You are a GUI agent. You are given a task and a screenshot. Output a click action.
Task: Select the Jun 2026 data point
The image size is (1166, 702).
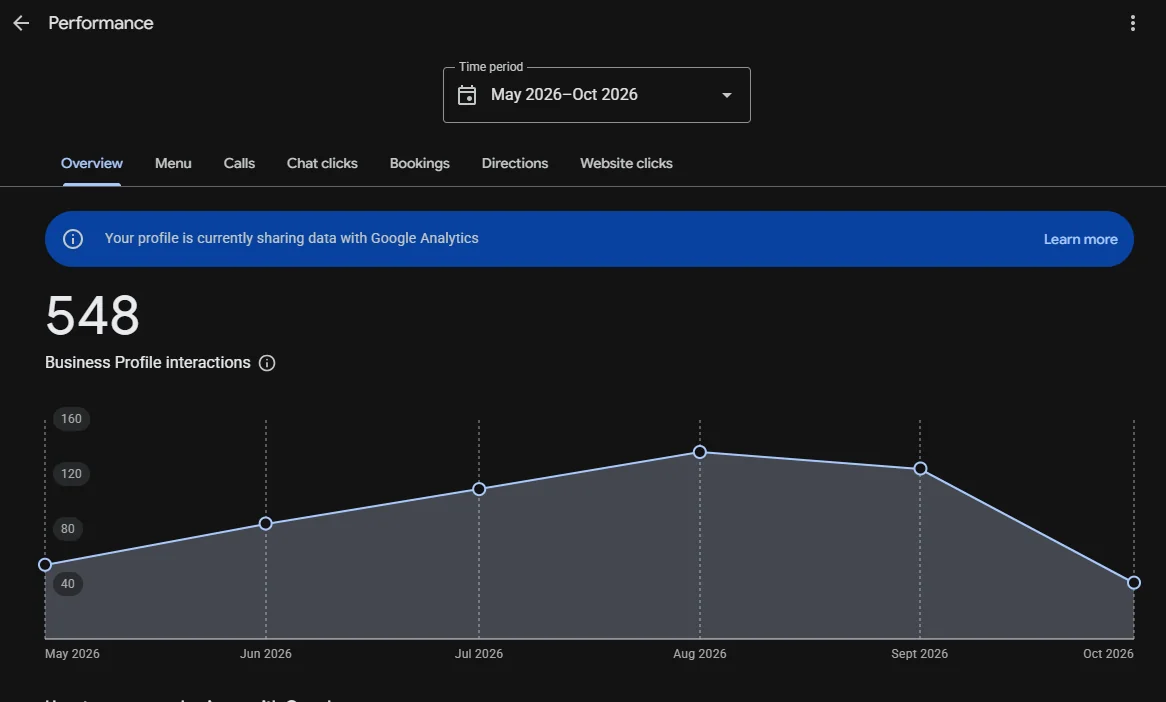(x=265, y=524)
